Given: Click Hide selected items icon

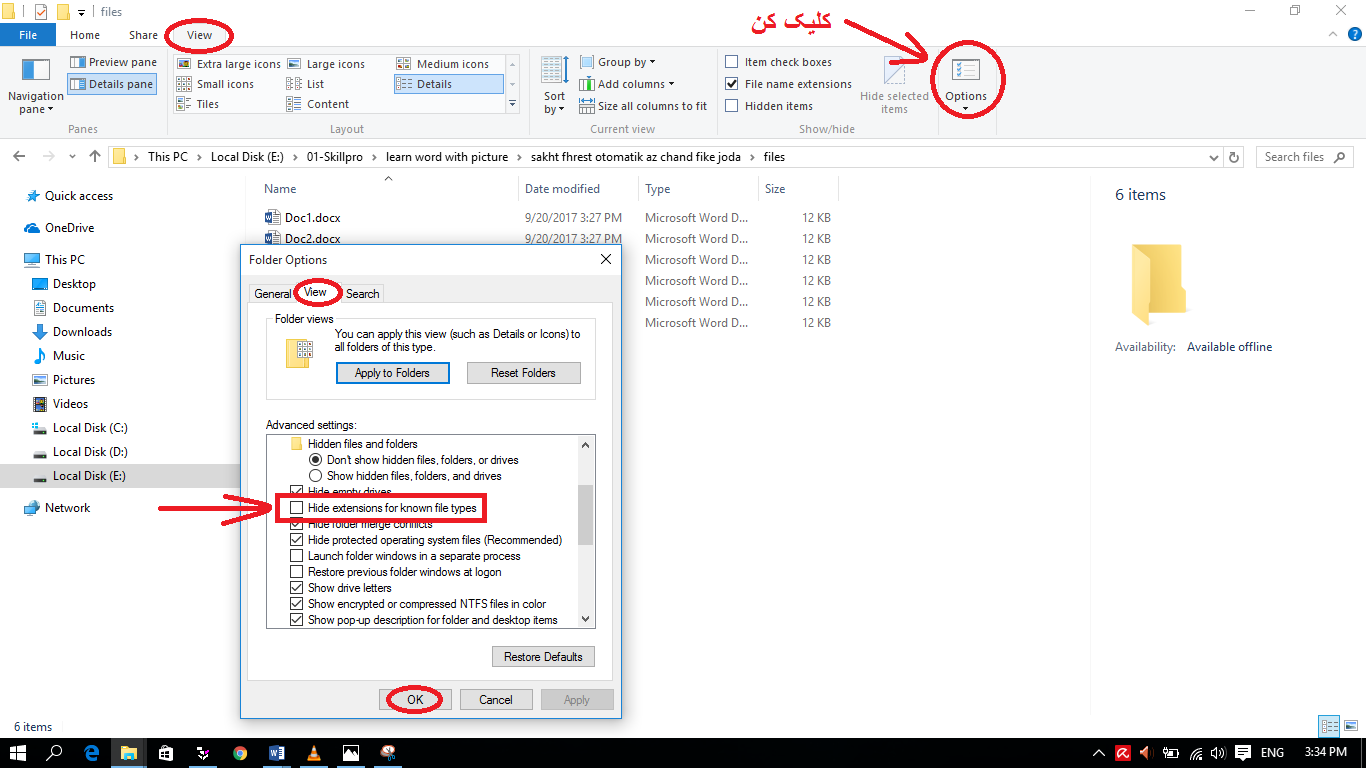Looking at the screenshot, I should click(894, 71).
